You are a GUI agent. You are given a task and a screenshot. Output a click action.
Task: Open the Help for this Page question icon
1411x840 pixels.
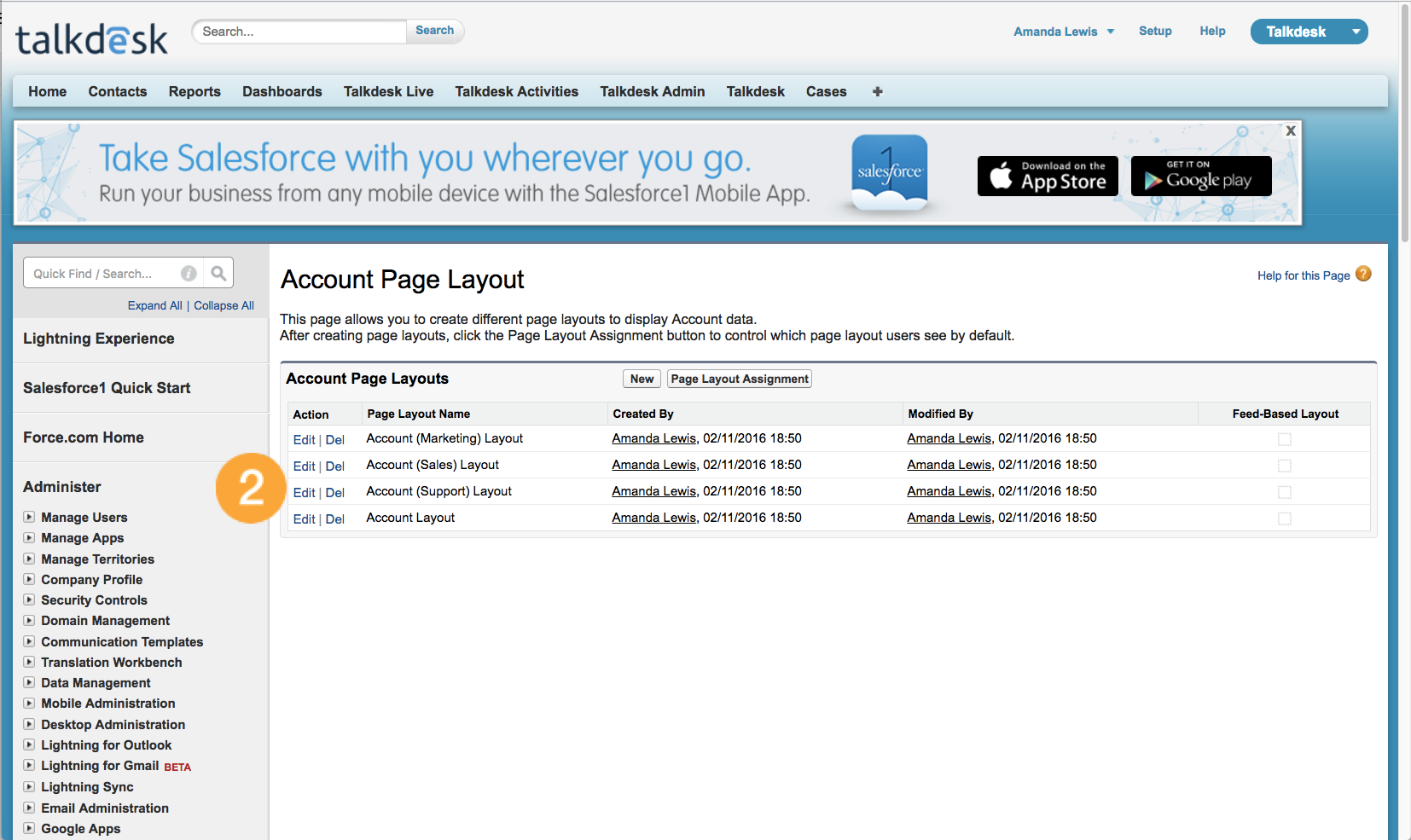click(x=1363, y=274)
